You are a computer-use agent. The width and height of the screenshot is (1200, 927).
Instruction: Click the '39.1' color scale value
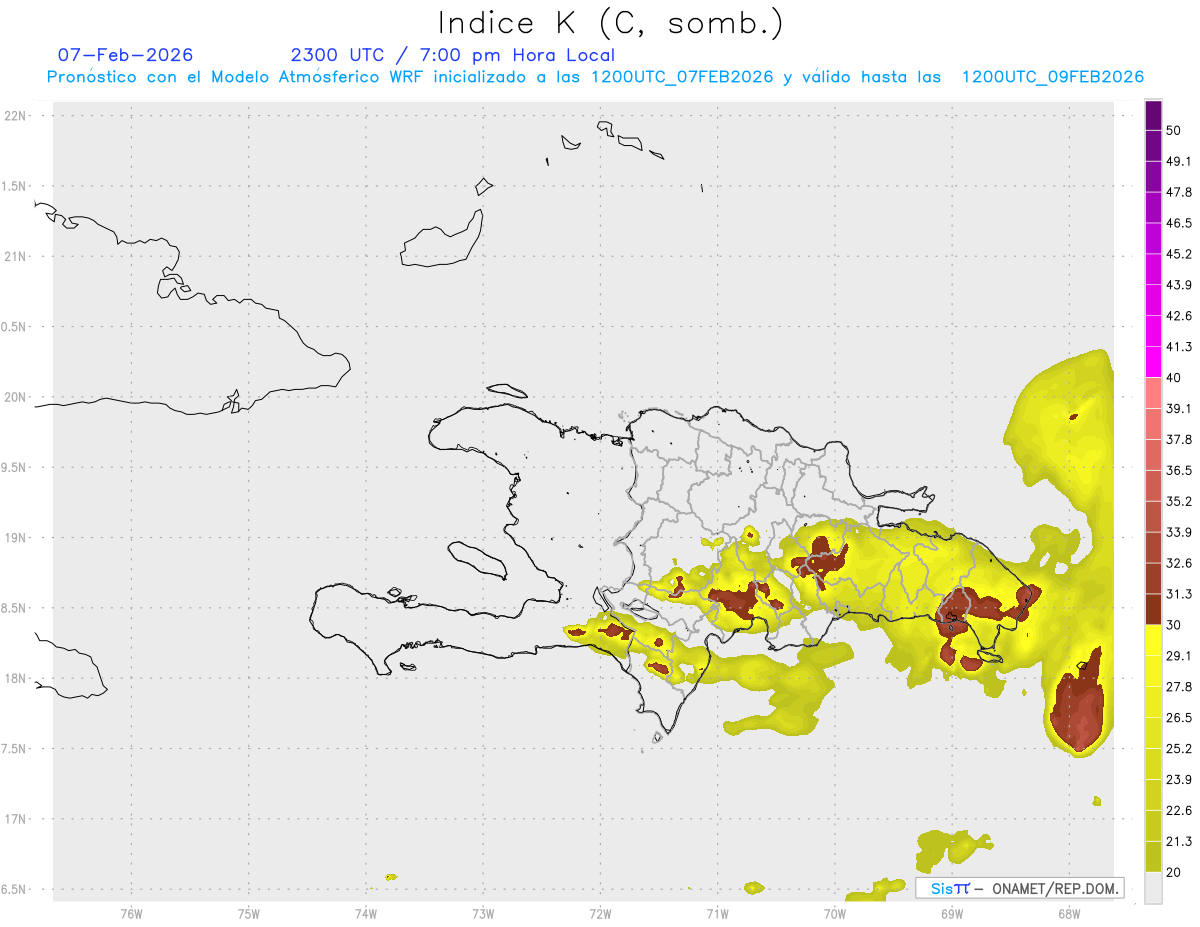(x=1179, y=408)
